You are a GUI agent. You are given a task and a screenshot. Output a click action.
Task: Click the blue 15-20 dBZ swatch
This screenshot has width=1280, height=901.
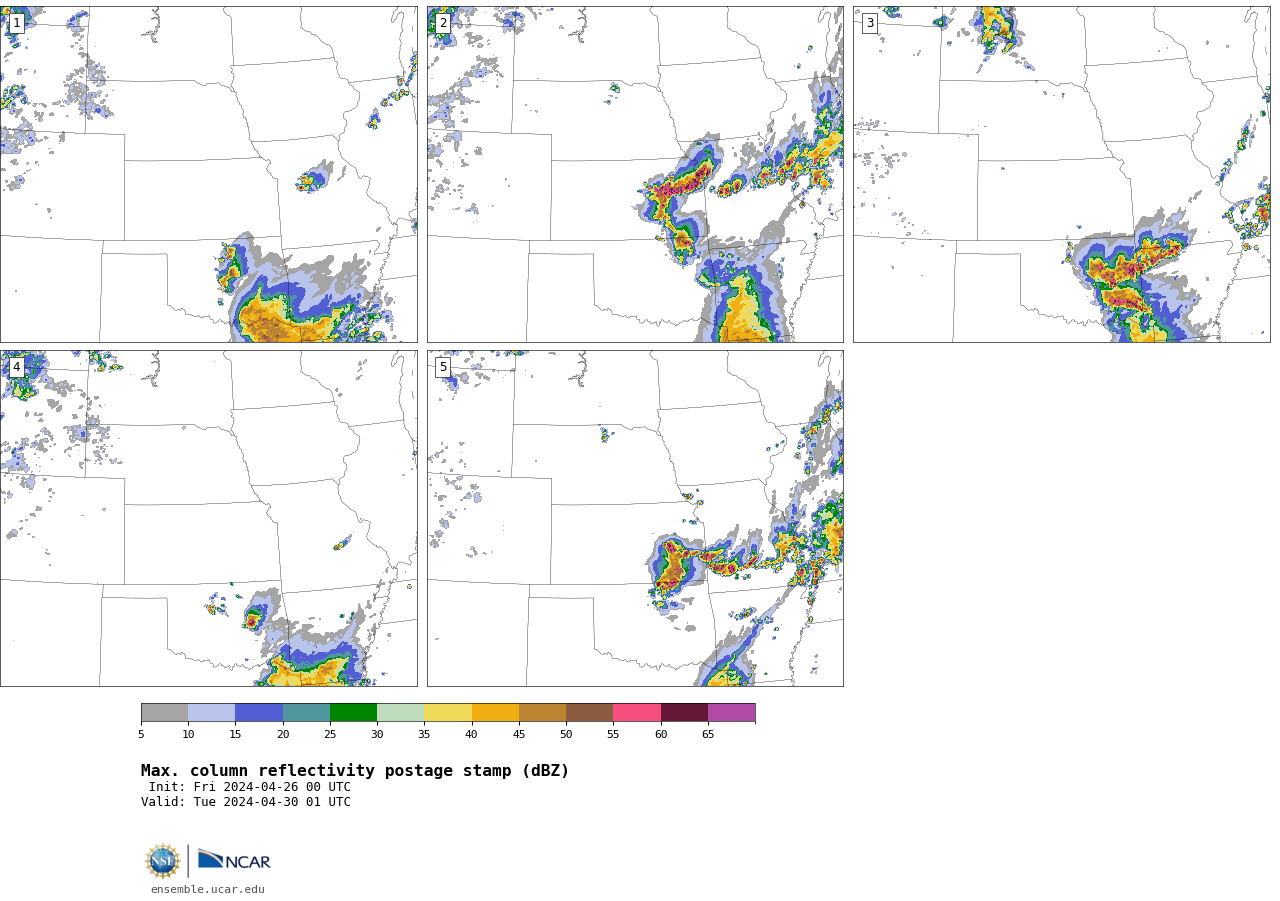click(x=259, y=713)
